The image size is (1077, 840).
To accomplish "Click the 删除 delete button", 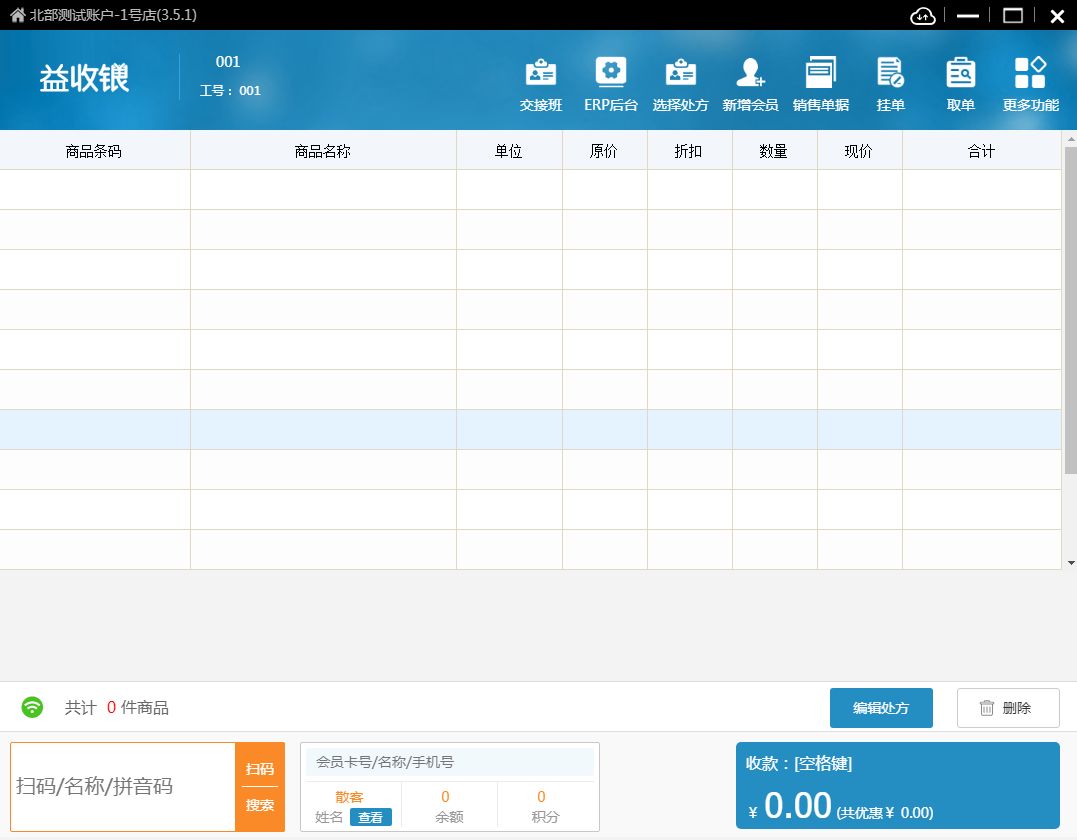I will tap(1008, 708).
